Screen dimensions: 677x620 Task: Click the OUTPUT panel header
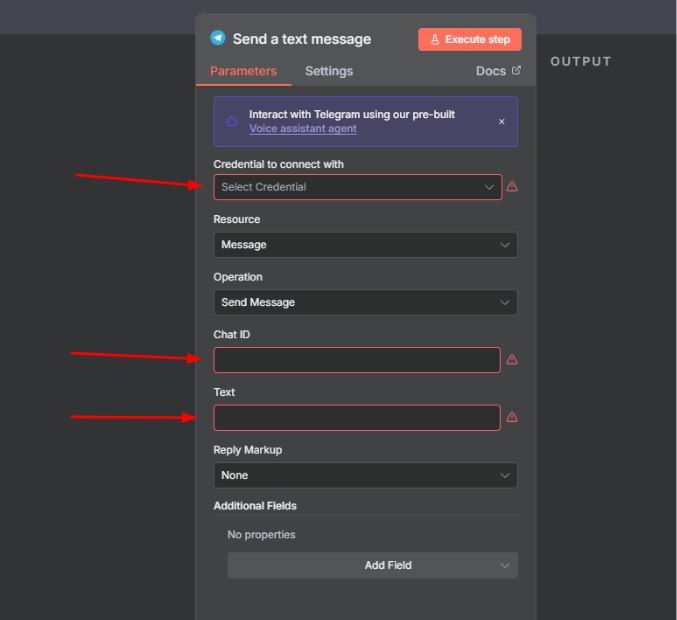[x=580, y=62]
